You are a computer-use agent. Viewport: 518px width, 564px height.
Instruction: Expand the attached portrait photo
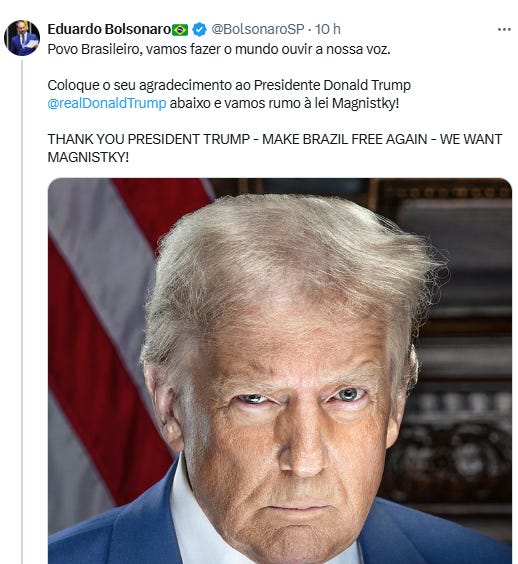click(280, 371)
